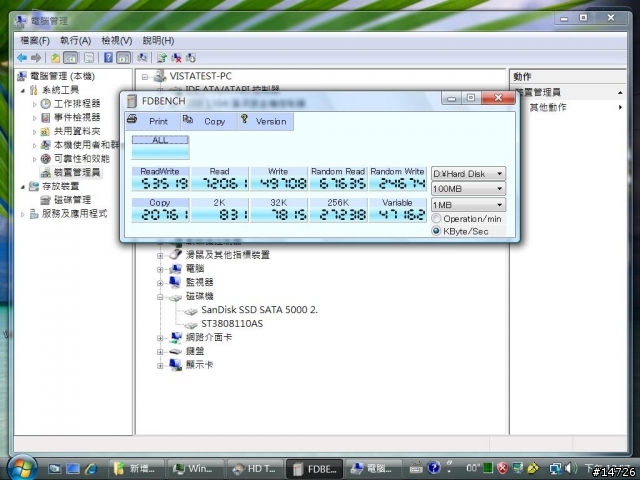The width and height of the screenshot is (640, 480).
Task: Click the Forward arrow in the toolbar
Action: point(36,58)
